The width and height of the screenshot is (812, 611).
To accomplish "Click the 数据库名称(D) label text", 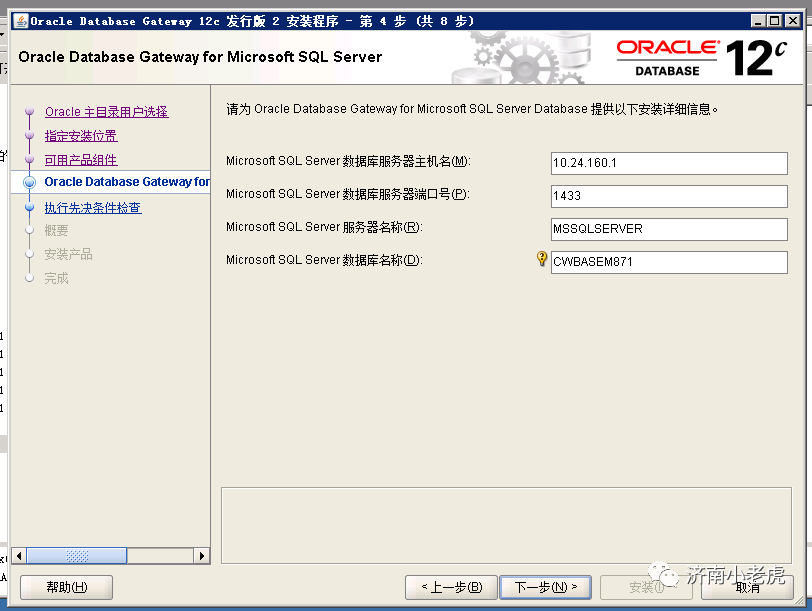I will [324, 260].
